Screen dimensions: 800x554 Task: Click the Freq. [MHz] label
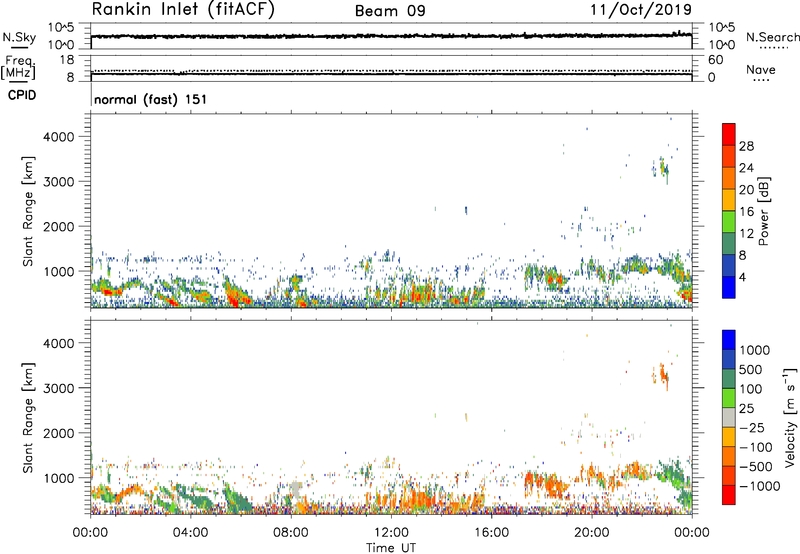coord(18,68)
